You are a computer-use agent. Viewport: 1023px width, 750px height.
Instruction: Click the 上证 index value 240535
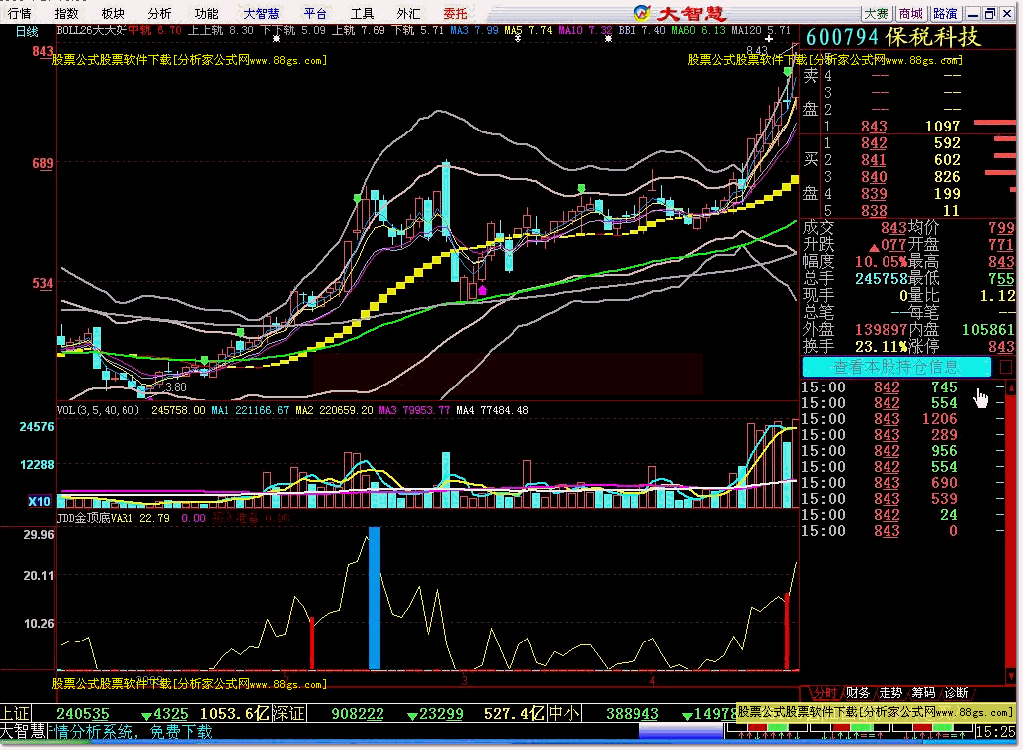[83, 714]
